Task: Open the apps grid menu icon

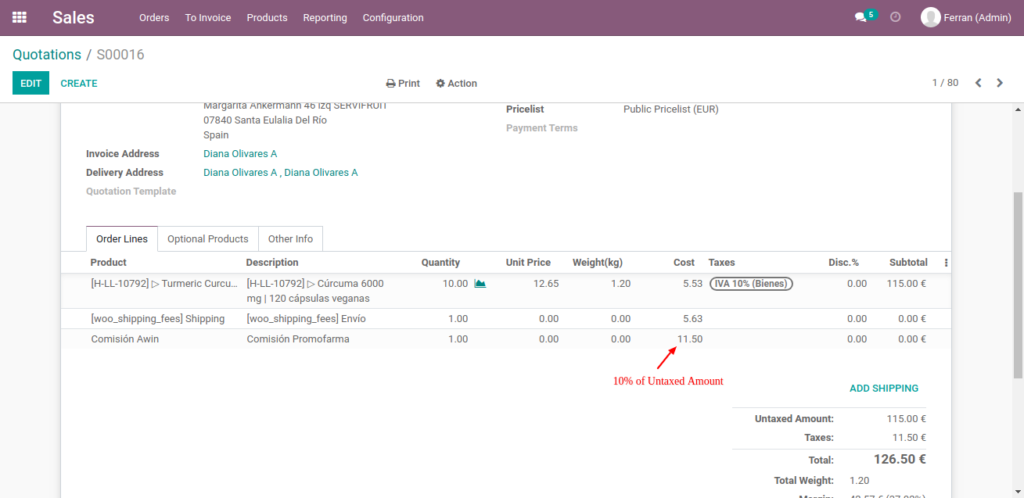Action: pos(20,18)
